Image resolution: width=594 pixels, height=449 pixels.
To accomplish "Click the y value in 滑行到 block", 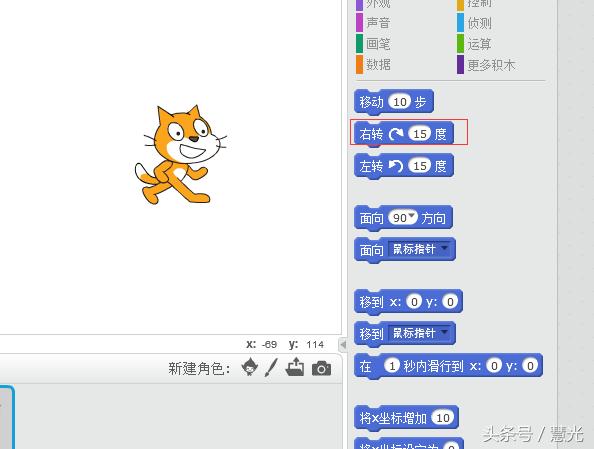I will [x=530, y=366].
